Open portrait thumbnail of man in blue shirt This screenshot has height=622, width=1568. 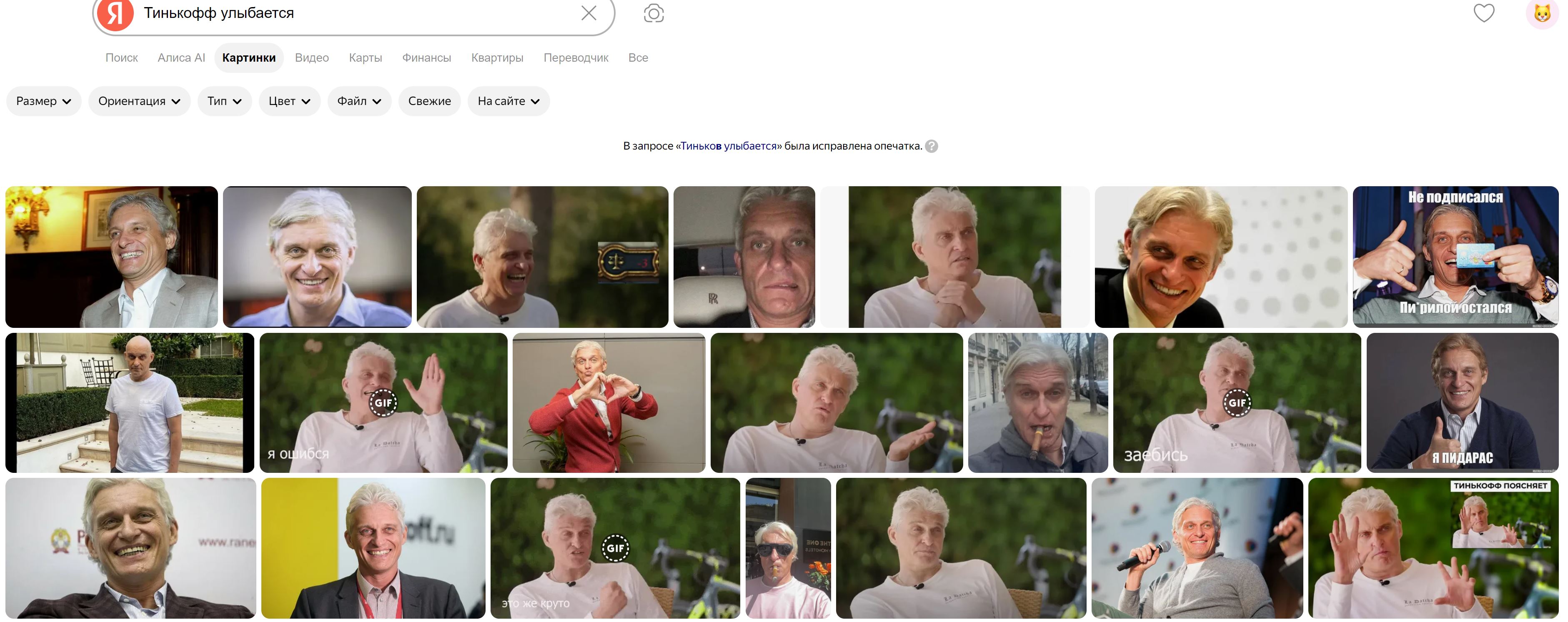click(317, 257)
